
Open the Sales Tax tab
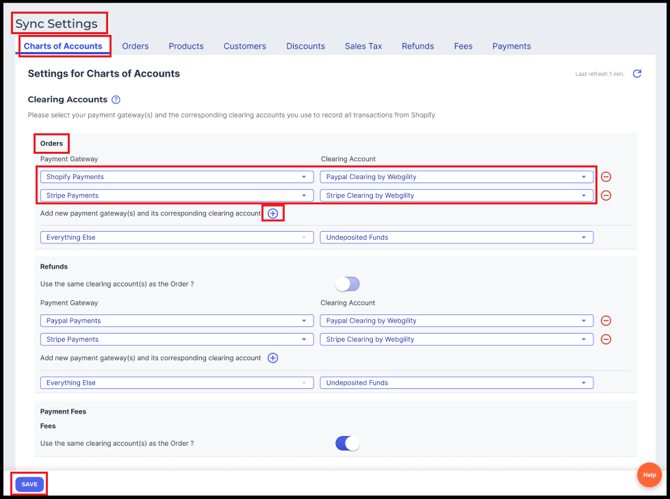click(363, 46)
